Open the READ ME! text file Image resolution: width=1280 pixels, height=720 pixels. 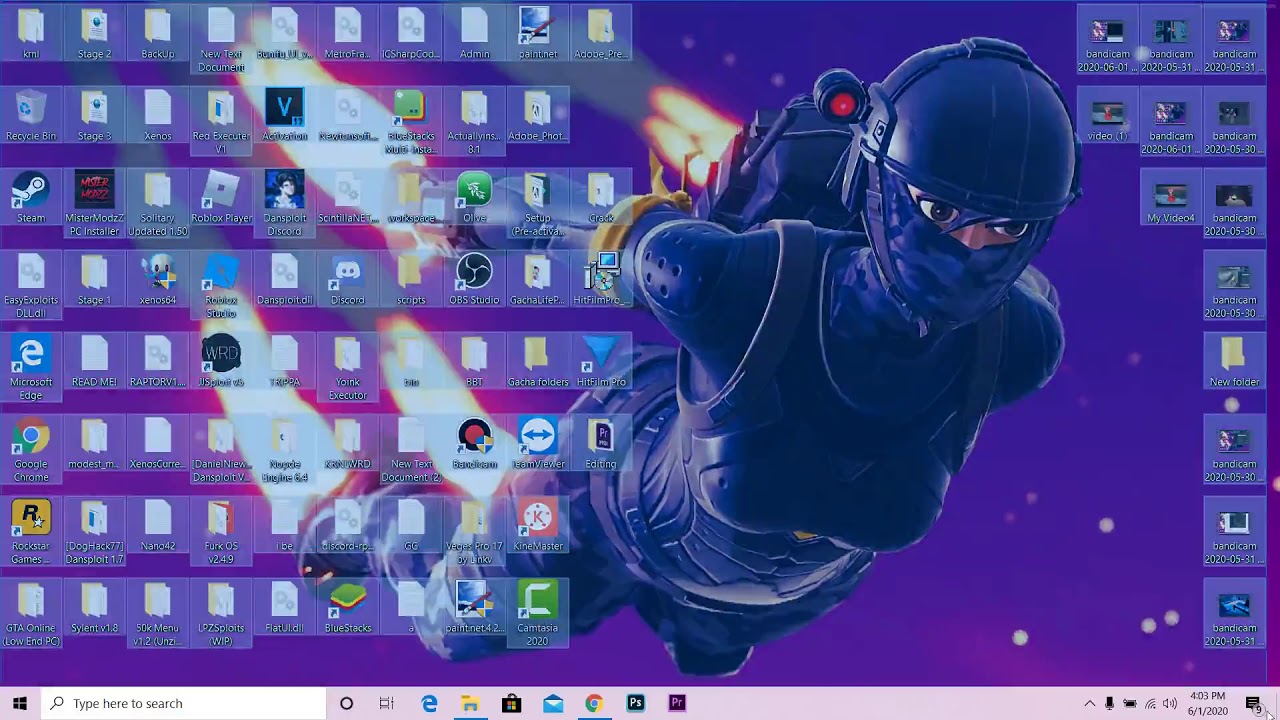coord(94,361)
